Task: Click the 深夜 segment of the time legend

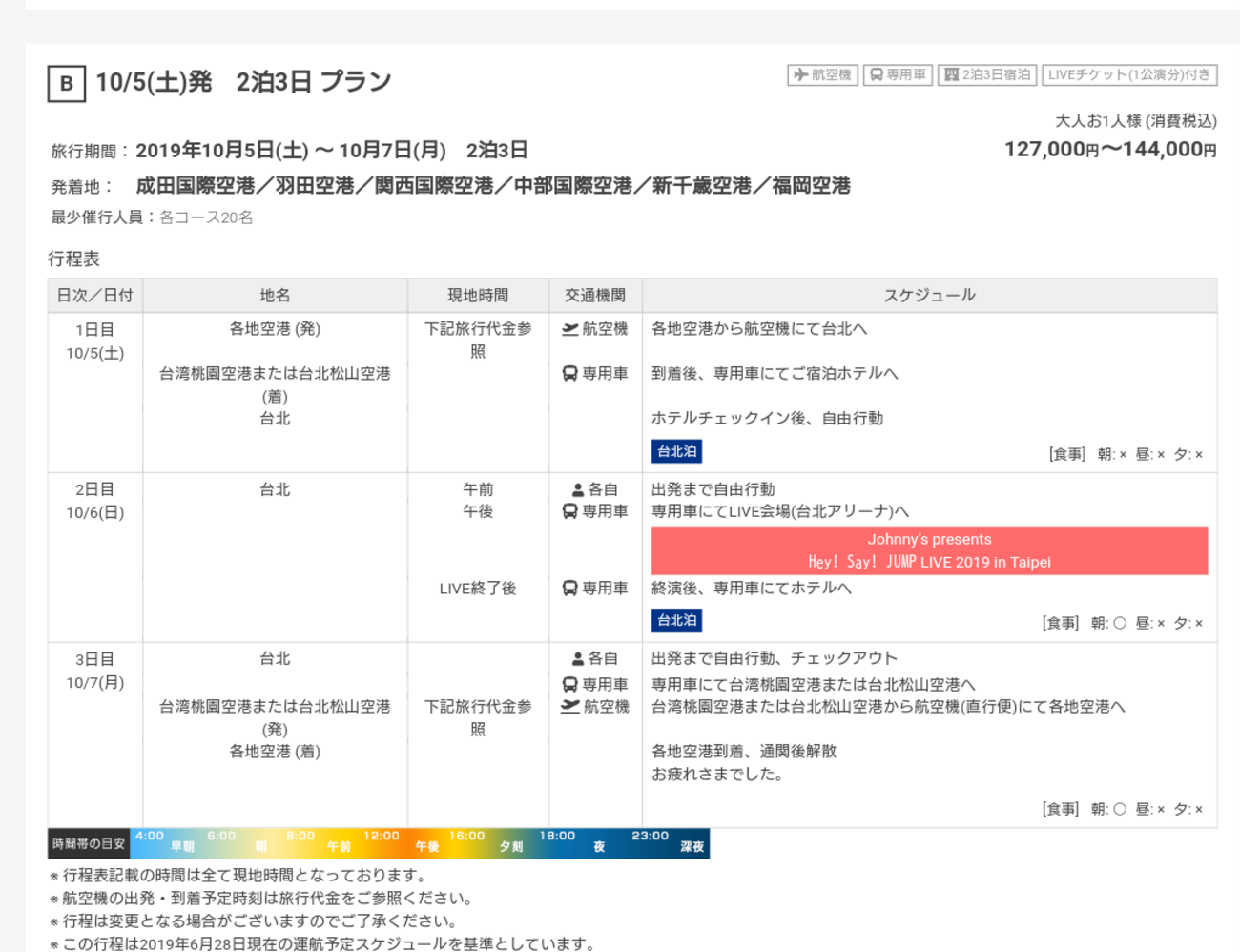Action: [692, 846]
